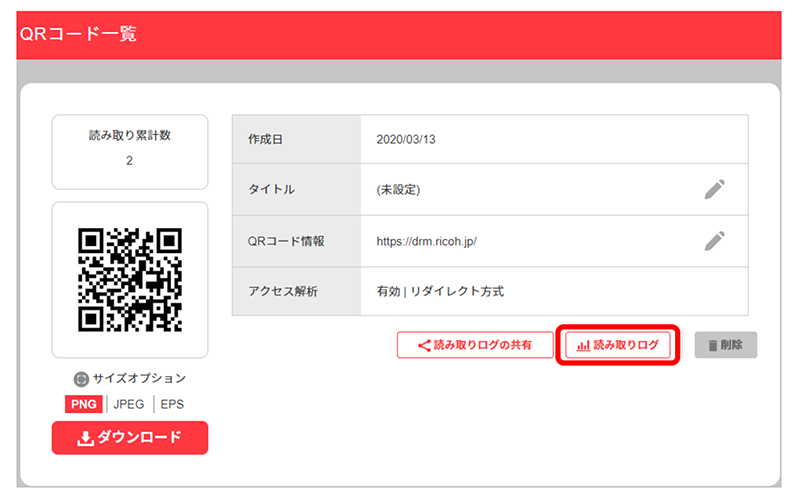The image size is (800, 497).
Task: Click the 読み取り累計数 label
Action: (130, 135)
